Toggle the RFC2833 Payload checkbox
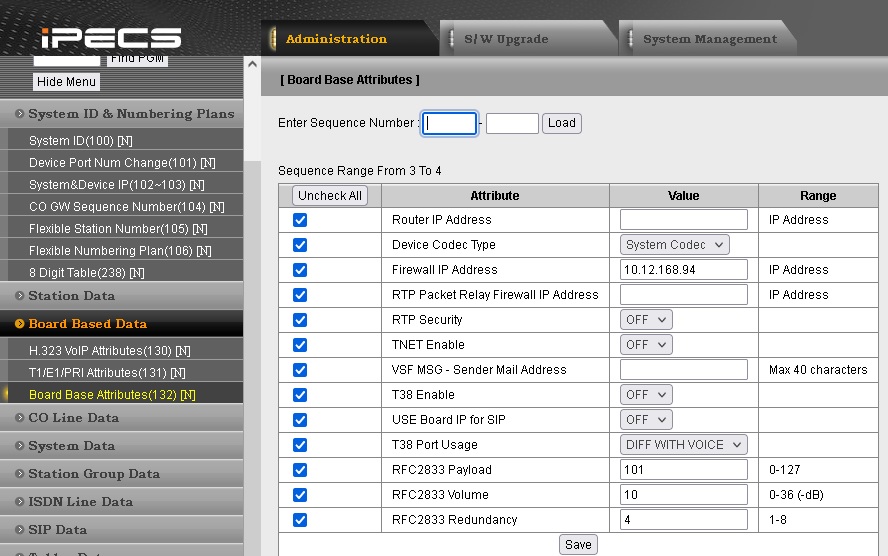Screen dimensions: 888x556 [x=300, y=470]
